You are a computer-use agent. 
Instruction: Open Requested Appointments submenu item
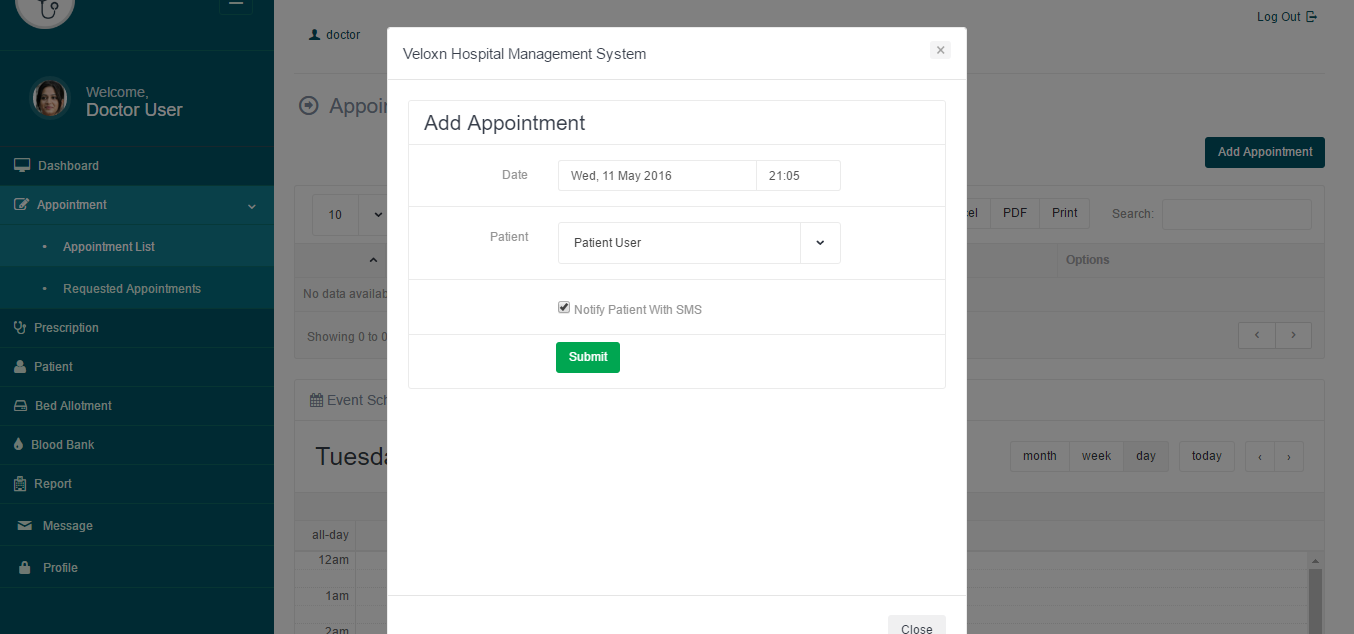coord(132,289)
